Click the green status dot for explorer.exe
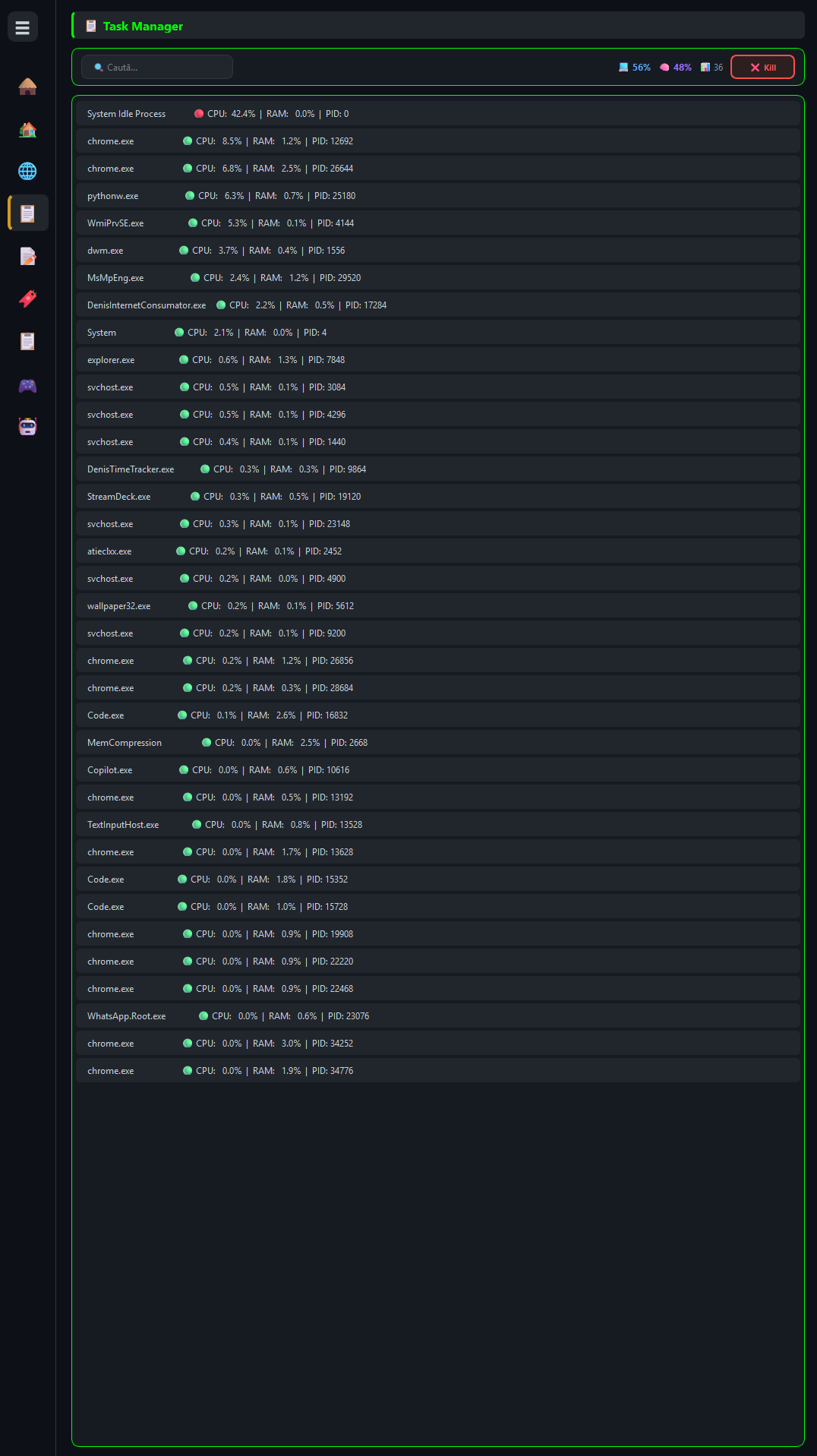 (x=184, y=360)
